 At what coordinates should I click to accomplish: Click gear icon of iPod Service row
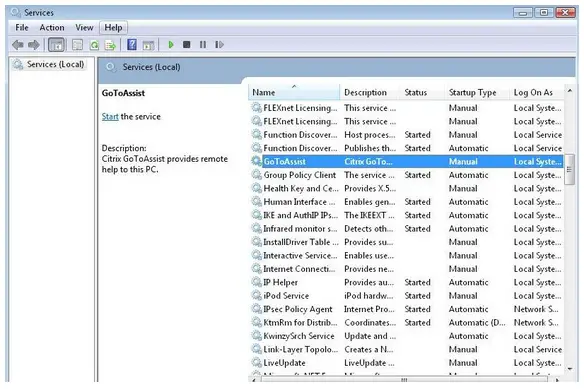[x=256, y=295]
